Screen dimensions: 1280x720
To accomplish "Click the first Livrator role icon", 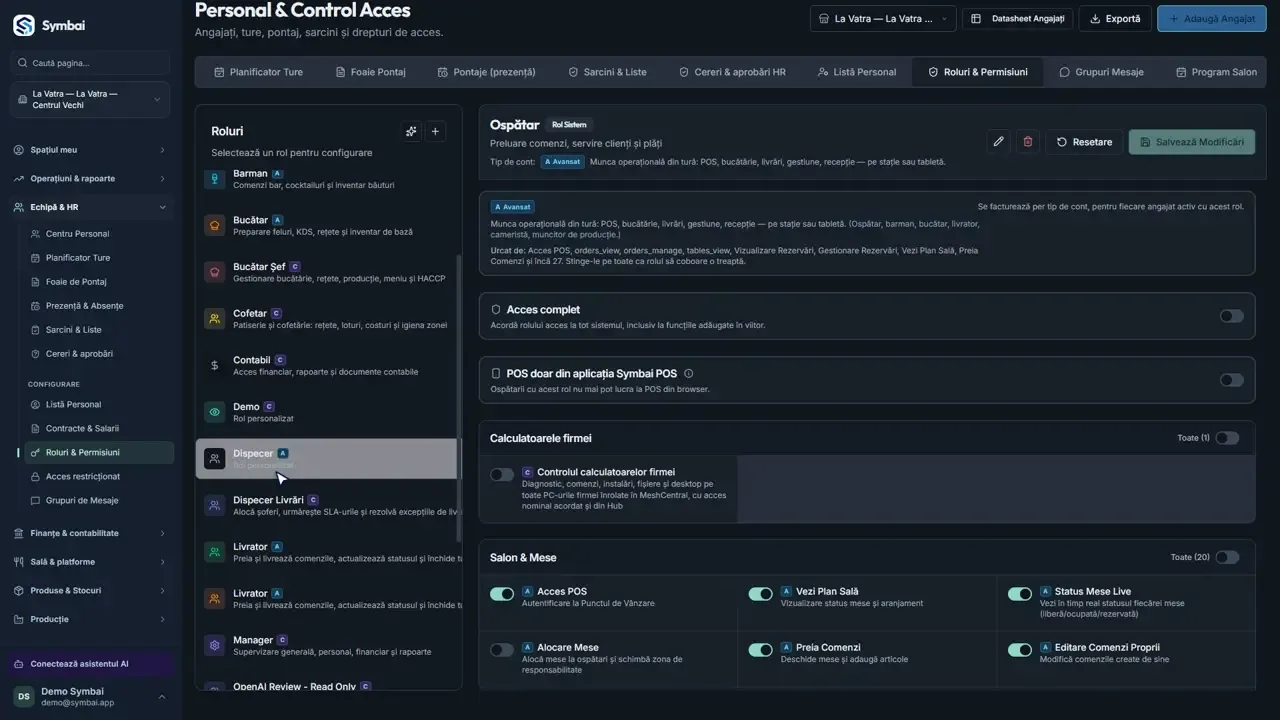I will coord(214,552).
